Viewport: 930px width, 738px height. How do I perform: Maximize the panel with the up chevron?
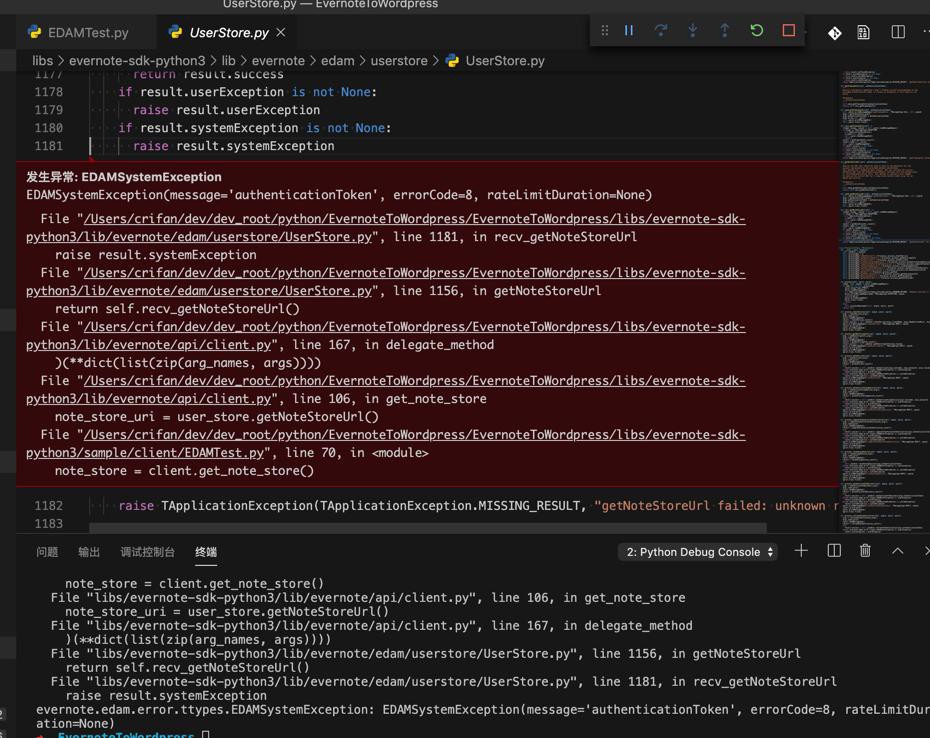tap(898, 551)
